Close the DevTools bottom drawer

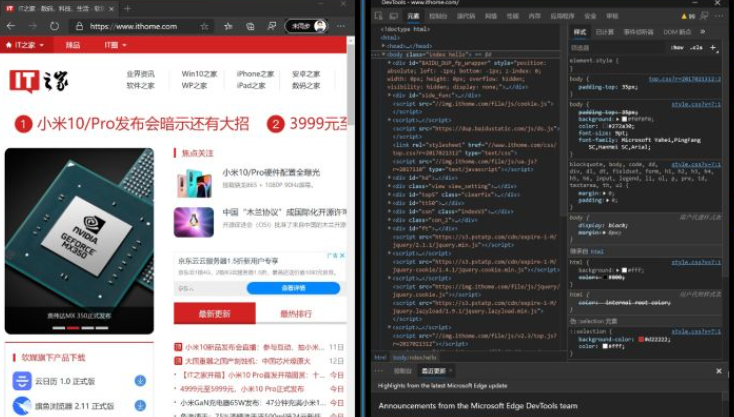pos(719,371)
